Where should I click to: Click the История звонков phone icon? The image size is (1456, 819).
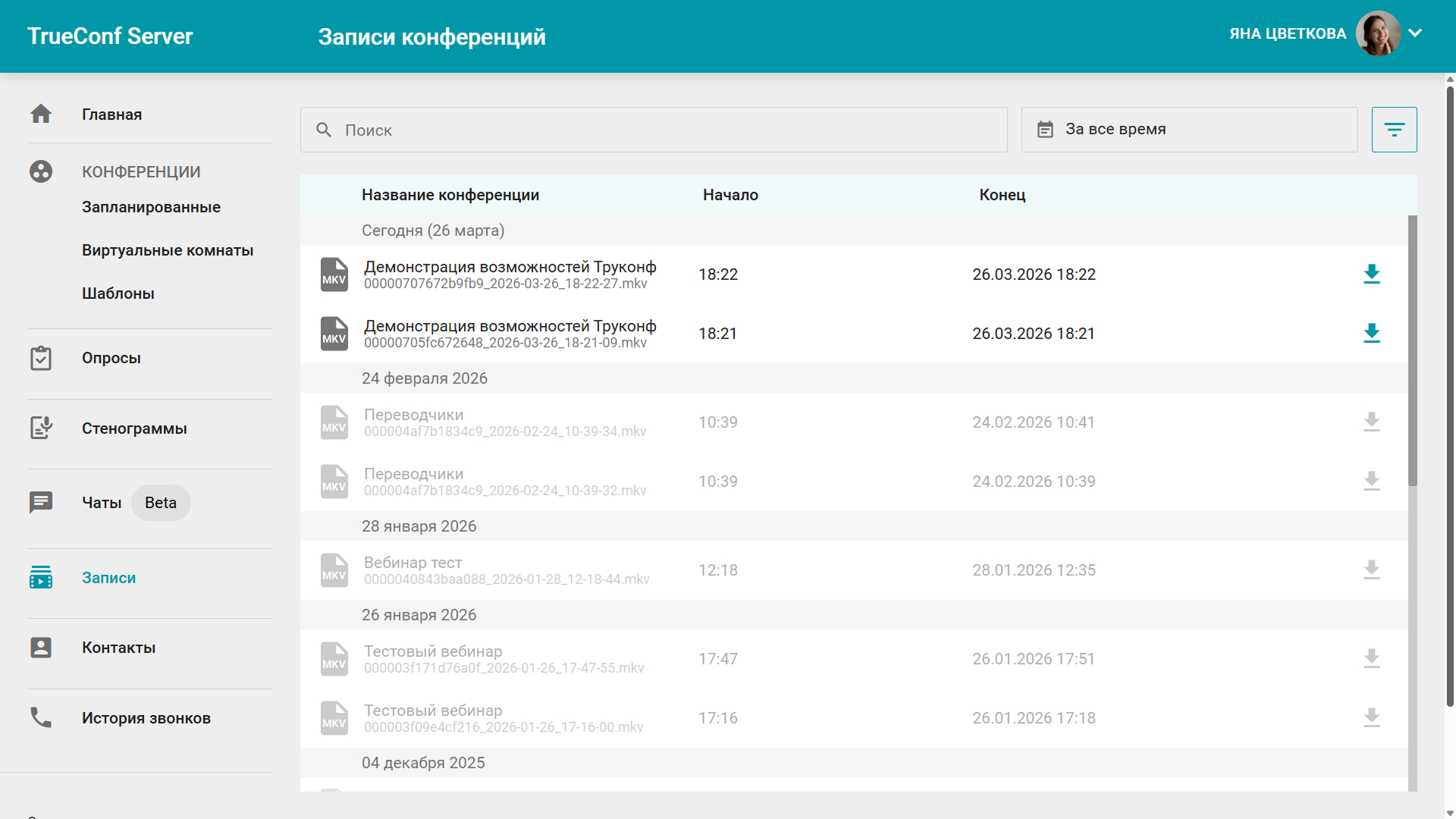coord(41,717)
